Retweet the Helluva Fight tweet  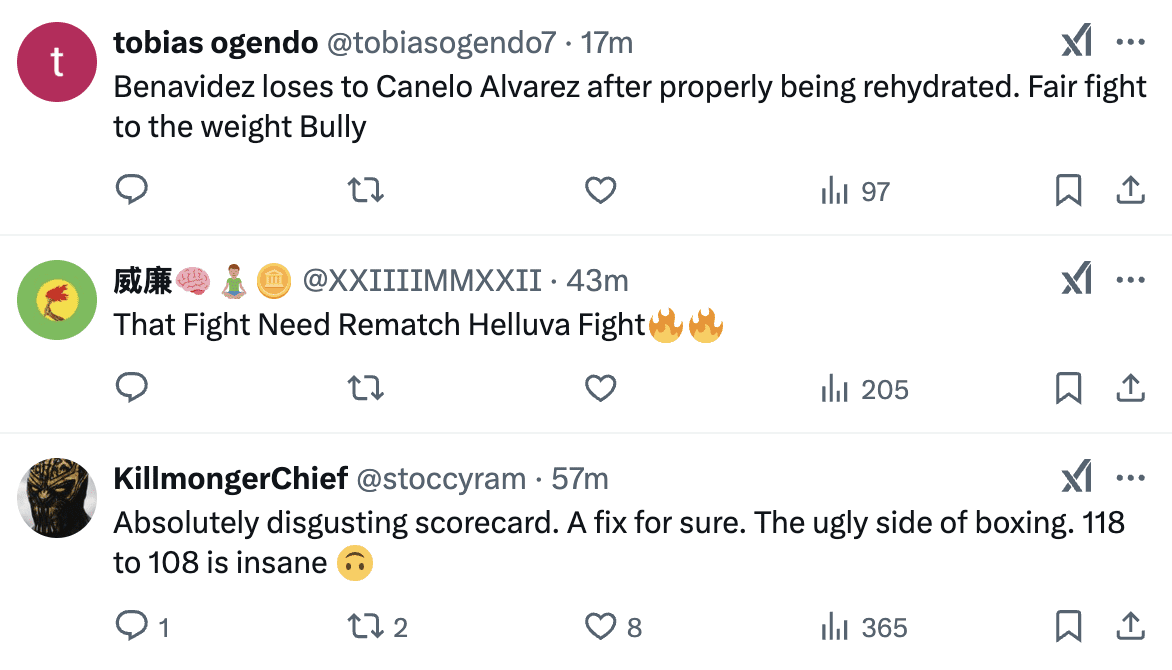[x=365, y=388]
